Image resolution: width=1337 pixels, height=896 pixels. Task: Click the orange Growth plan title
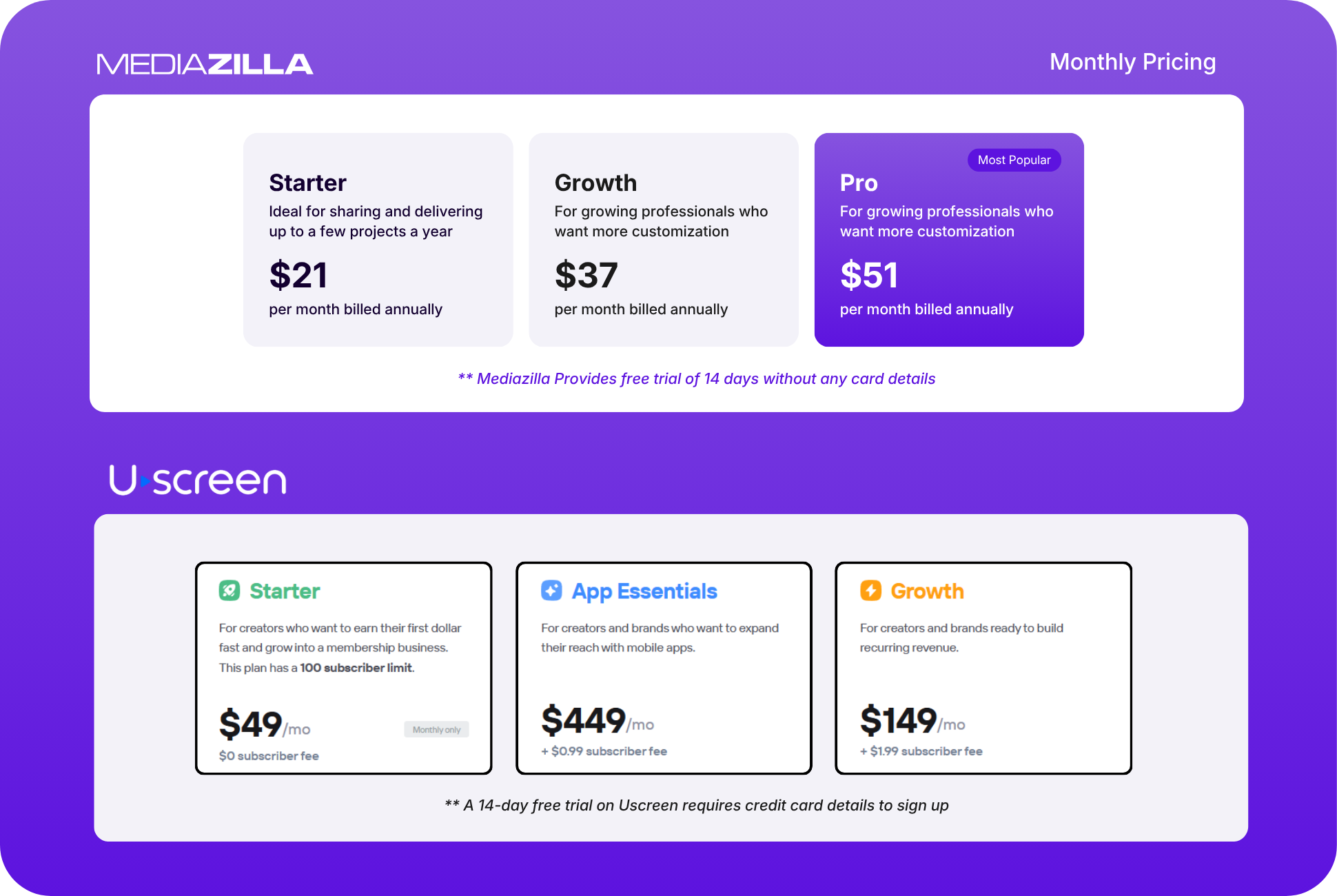(927, 591)
